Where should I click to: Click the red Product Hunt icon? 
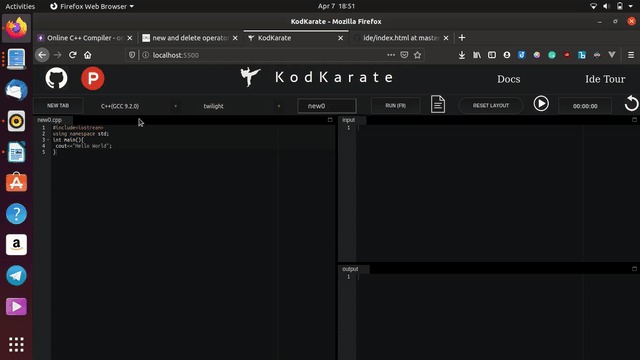93,78
